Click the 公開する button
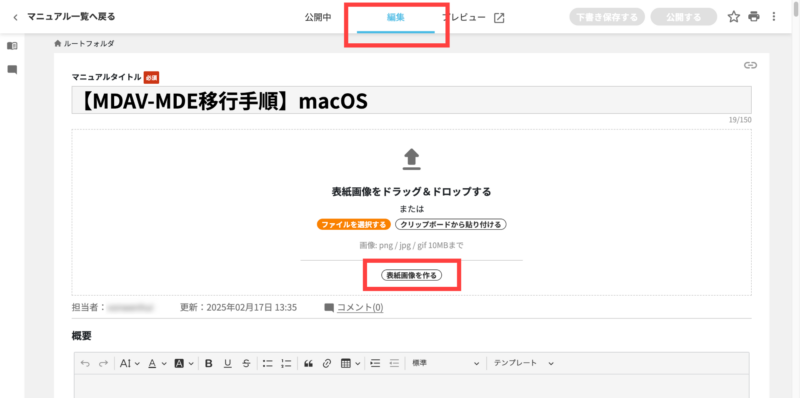The width and height of the screenshot is (800, 398). click(x=684, y=17)
